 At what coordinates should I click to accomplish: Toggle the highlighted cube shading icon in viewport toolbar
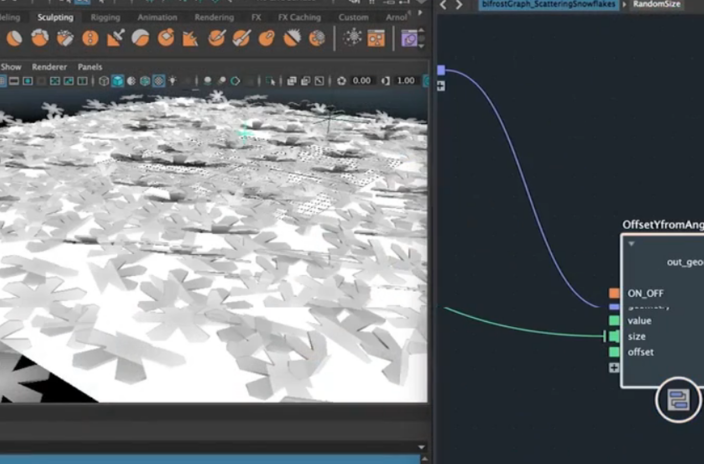(117, 81)
